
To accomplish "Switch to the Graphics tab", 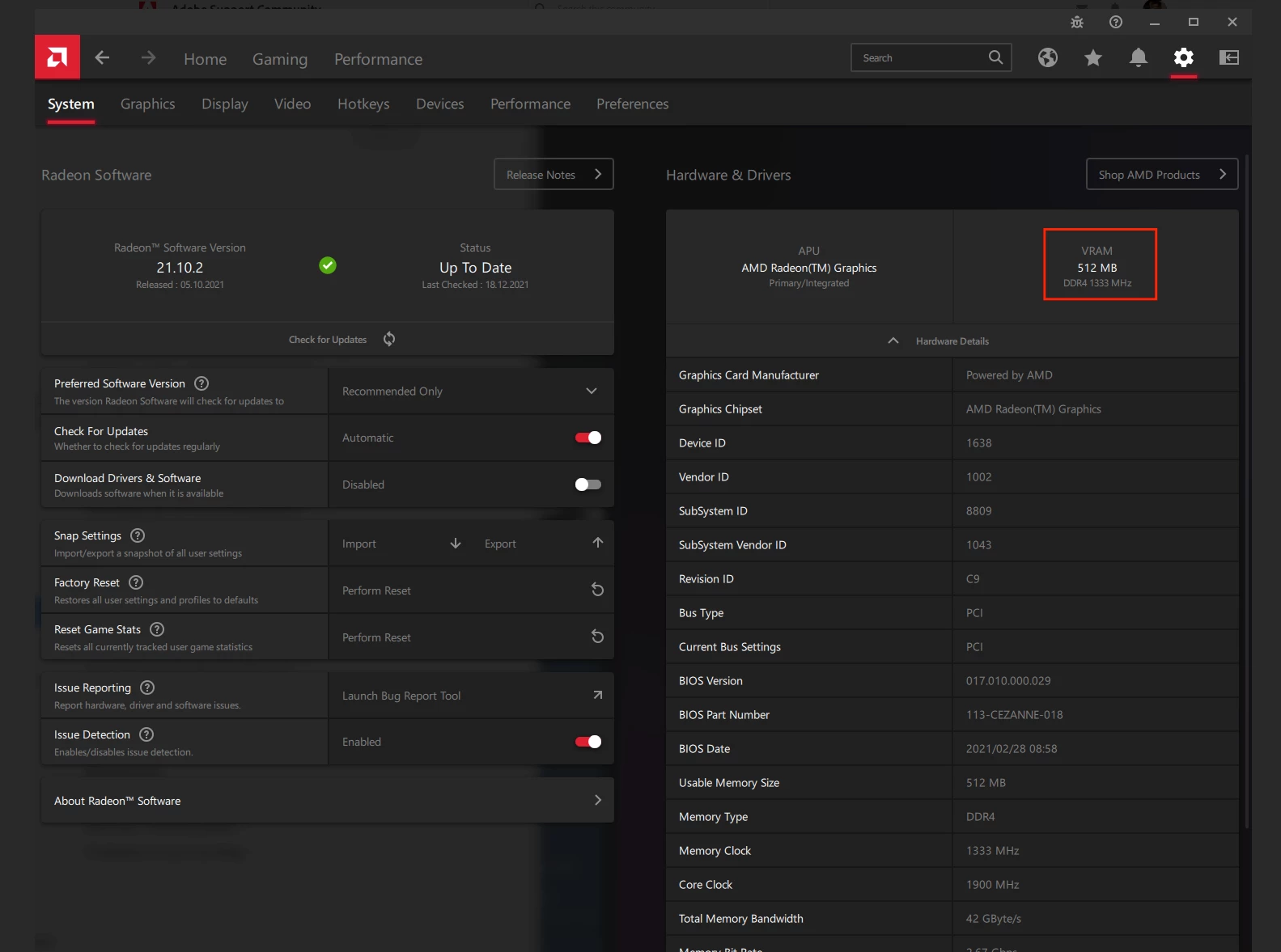I will 148,104.
